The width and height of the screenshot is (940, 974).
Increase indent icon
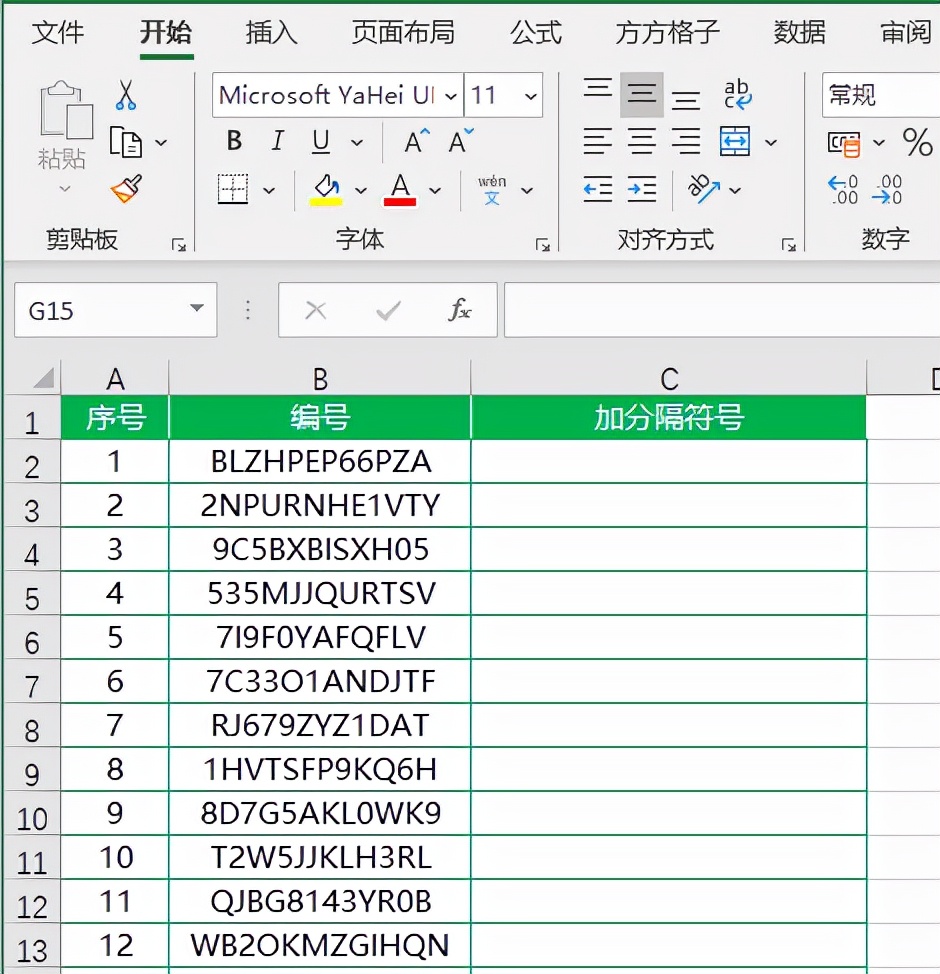tap(642, 189)
